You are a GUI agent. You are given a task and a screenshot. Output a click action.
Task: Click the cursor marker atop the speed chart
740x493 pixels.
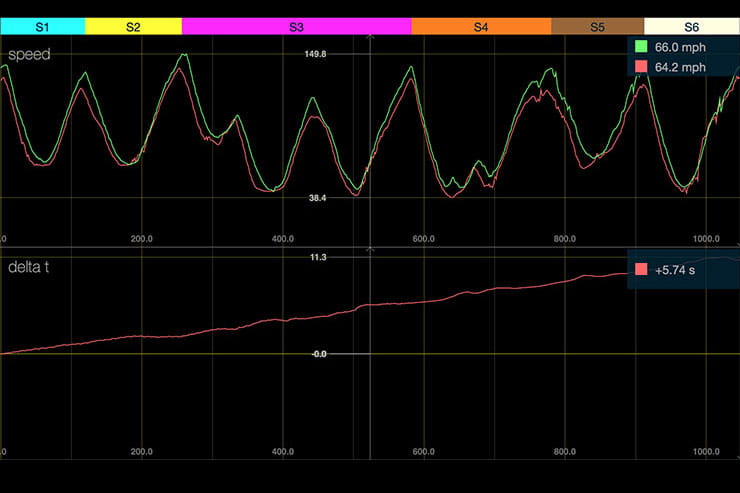click(370, 38)
